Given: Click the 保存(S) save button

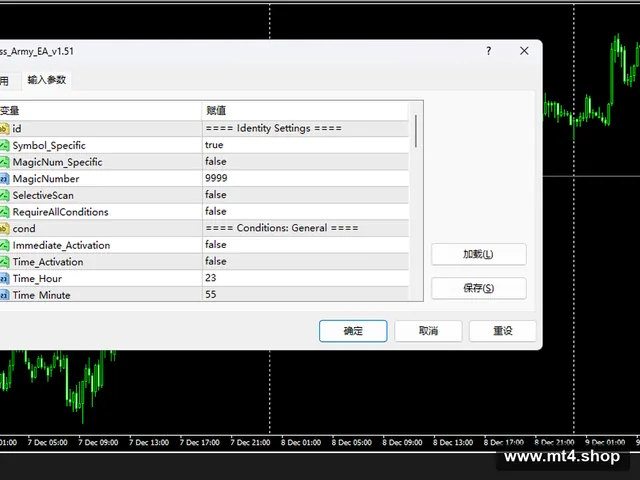Looking at the screenshot, I should pyautogui.click(x=478, y=288).
